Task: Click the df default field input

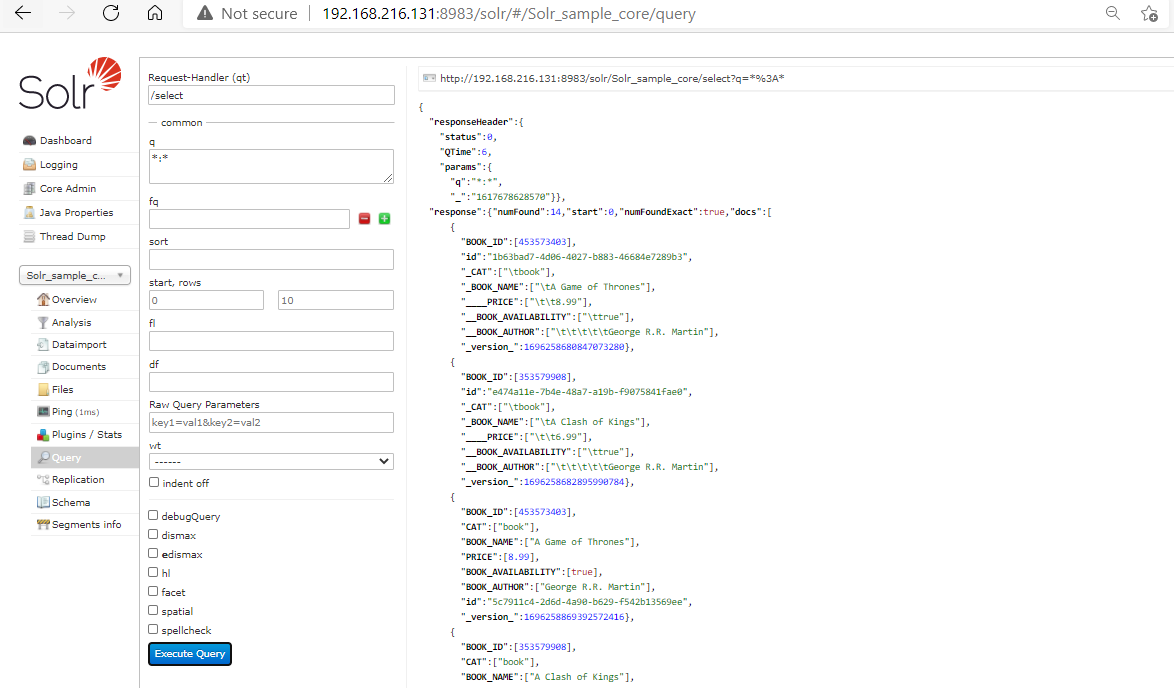Action: 271,382
